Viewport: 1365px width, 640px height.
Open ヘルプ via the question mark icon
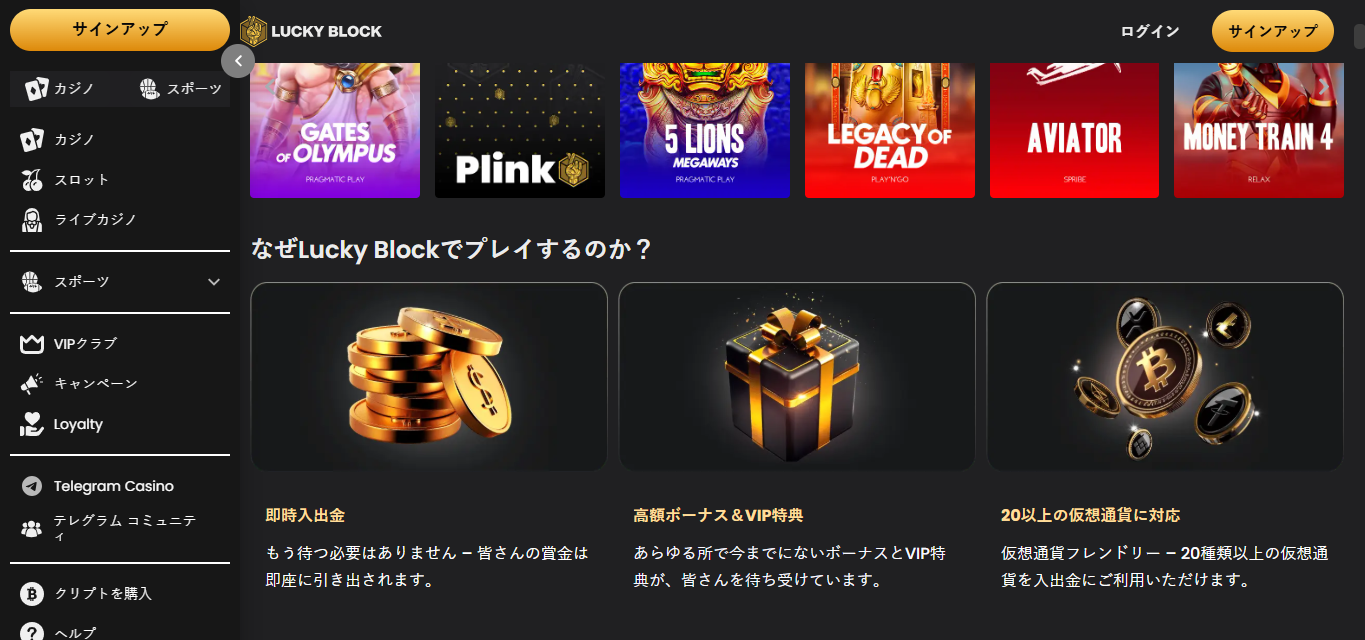32,632
